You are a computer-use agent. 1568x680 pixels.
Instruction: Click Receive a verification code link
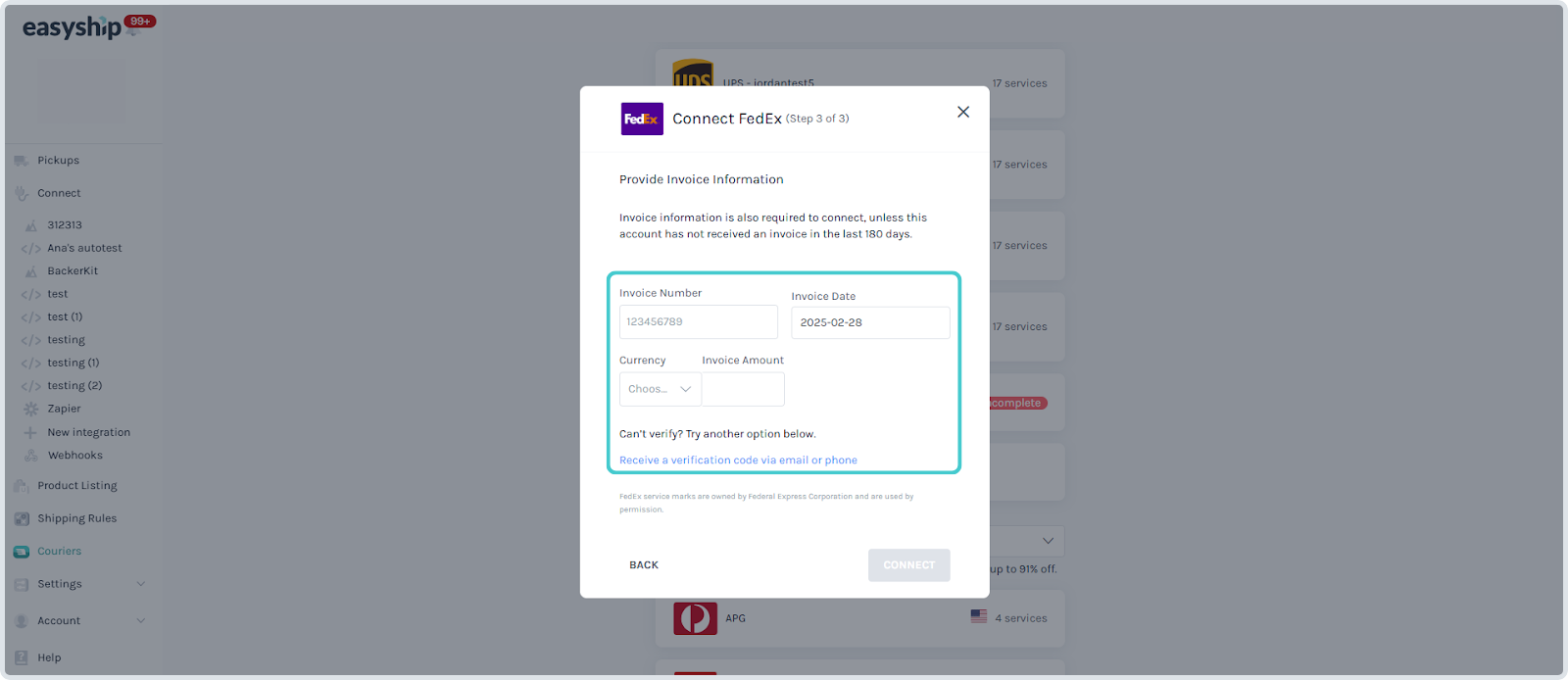[738, 461]
